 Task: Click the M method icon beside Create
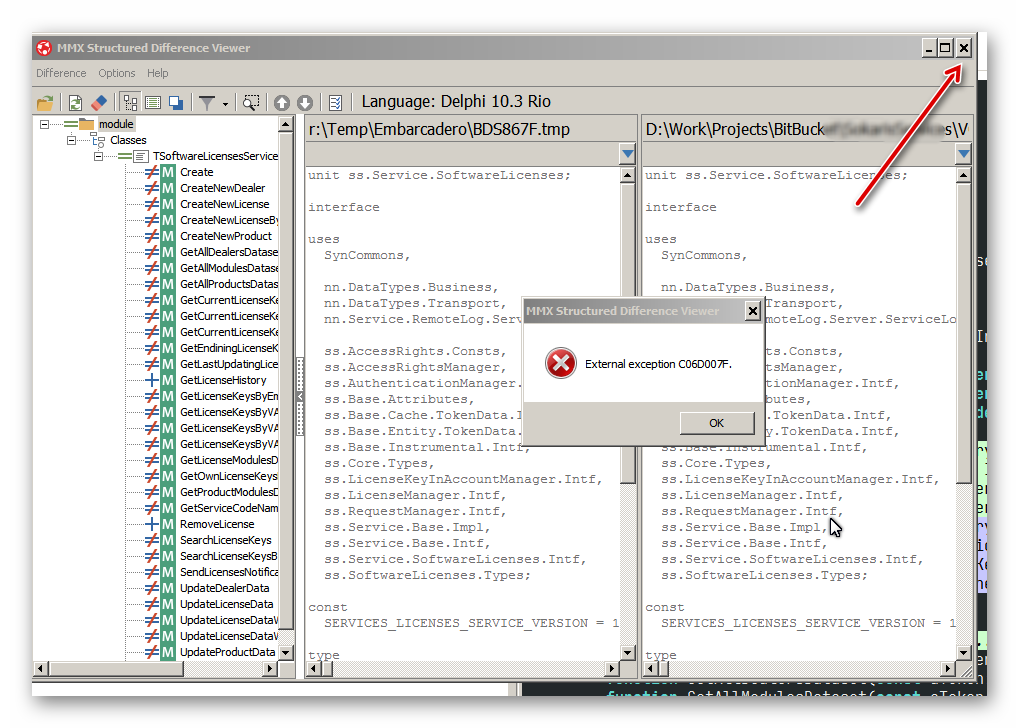[168, 172]
